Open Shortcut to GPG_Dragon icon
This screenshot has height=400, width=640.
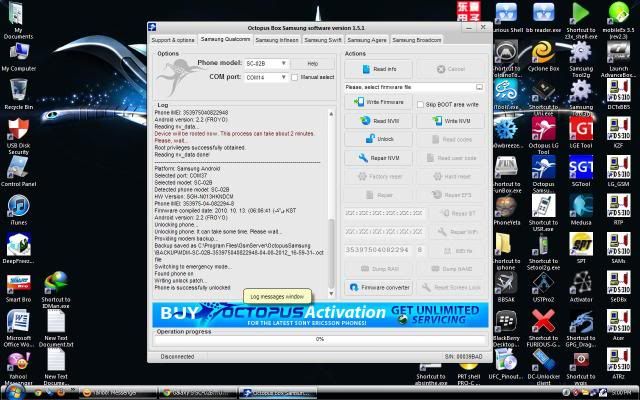coord(581,329)
